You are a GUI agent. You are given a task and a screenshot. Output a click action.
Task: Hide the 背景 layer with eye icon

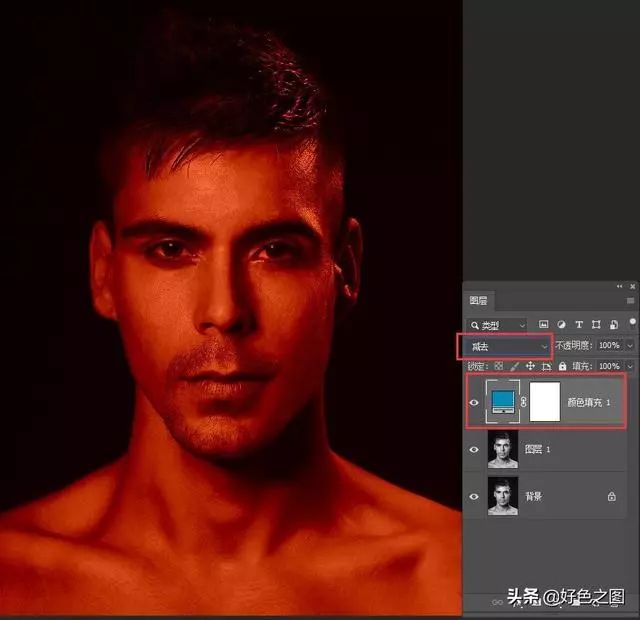474,496
